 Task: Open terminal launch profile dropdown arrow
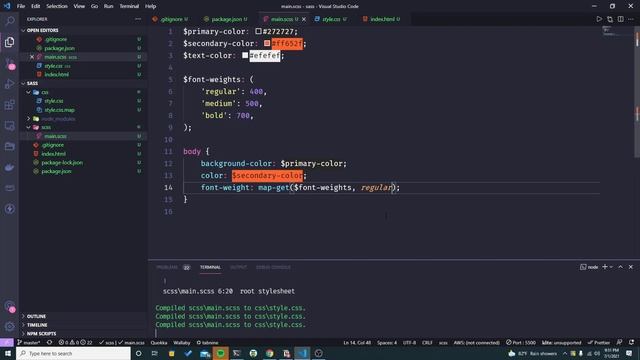(611, 267)
